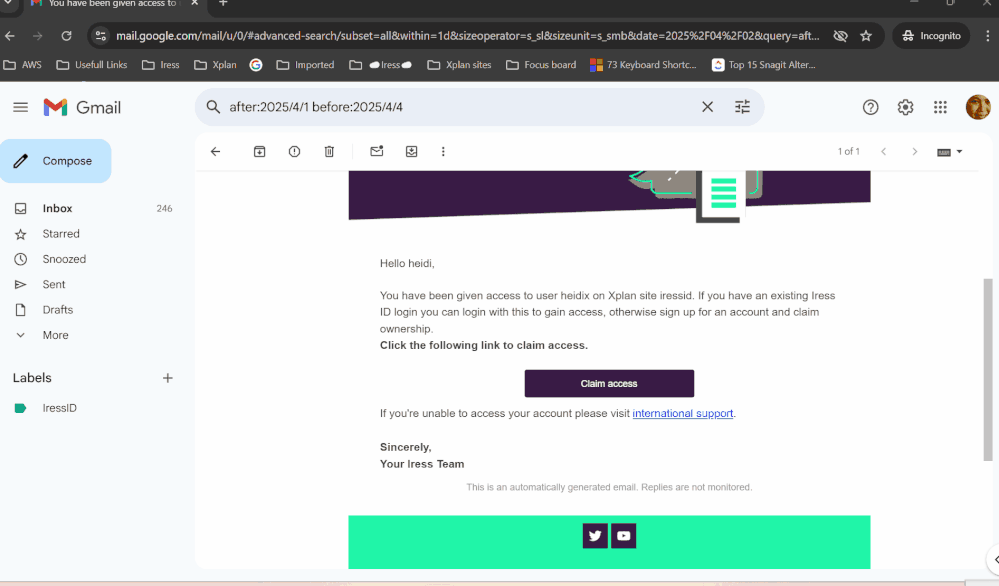Click the YouTube icon in email footer
Screen dimensions: 999x586
point(624,536)
